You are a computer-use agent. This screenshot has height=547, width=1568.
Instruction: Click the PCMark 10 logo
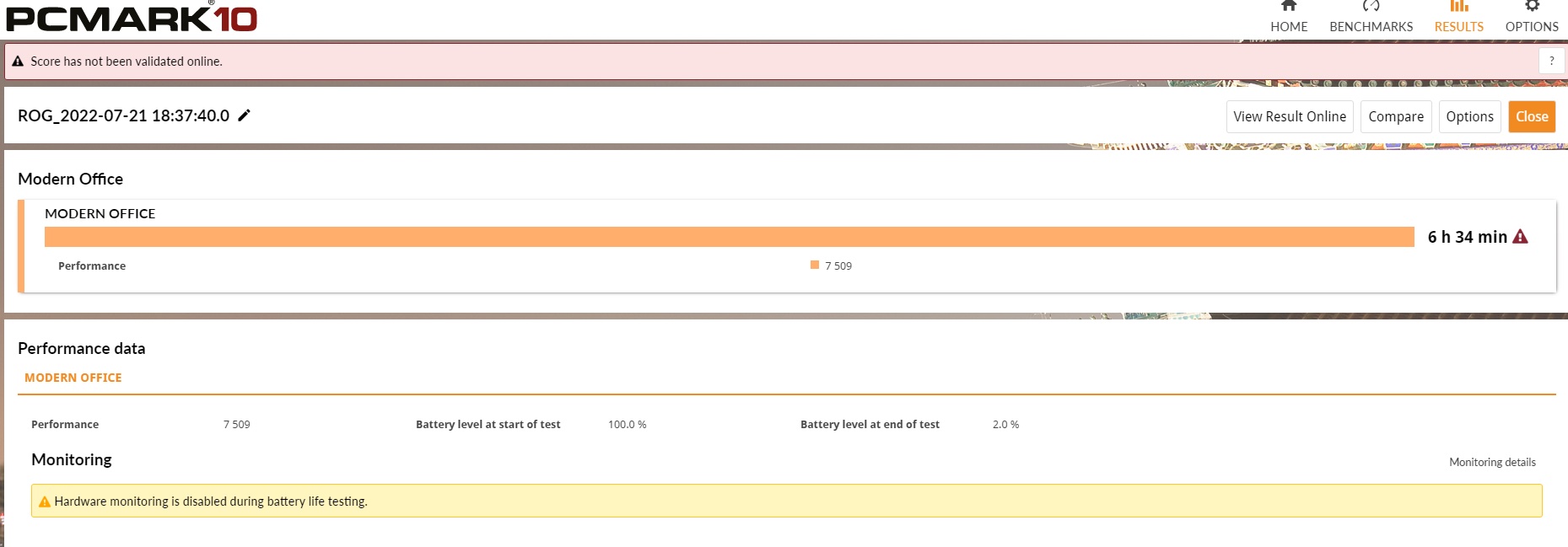coord(132,19)
